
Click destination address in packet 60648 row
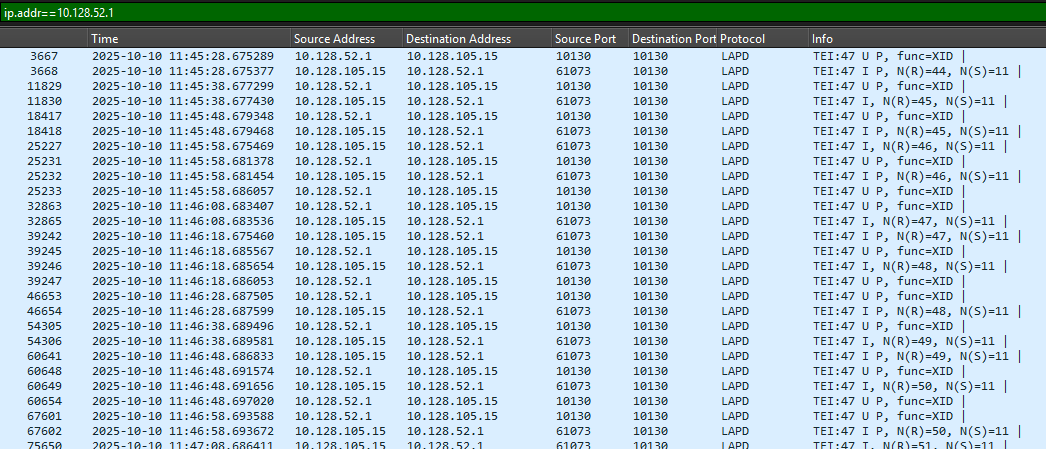click(x=452, y=371)
